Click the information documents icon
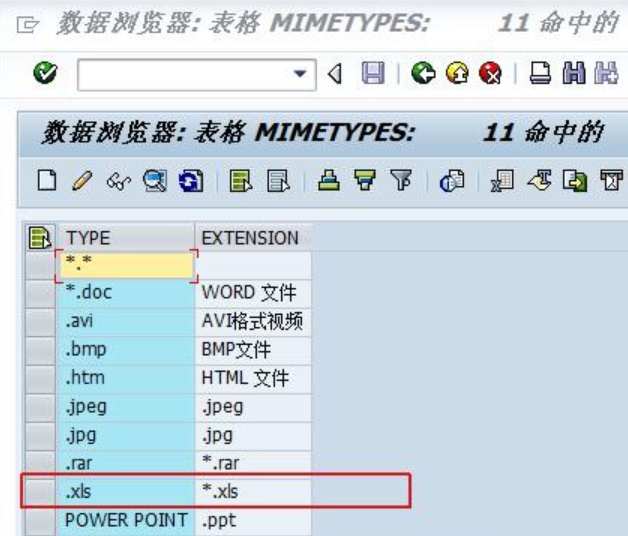 pos(452,181)
